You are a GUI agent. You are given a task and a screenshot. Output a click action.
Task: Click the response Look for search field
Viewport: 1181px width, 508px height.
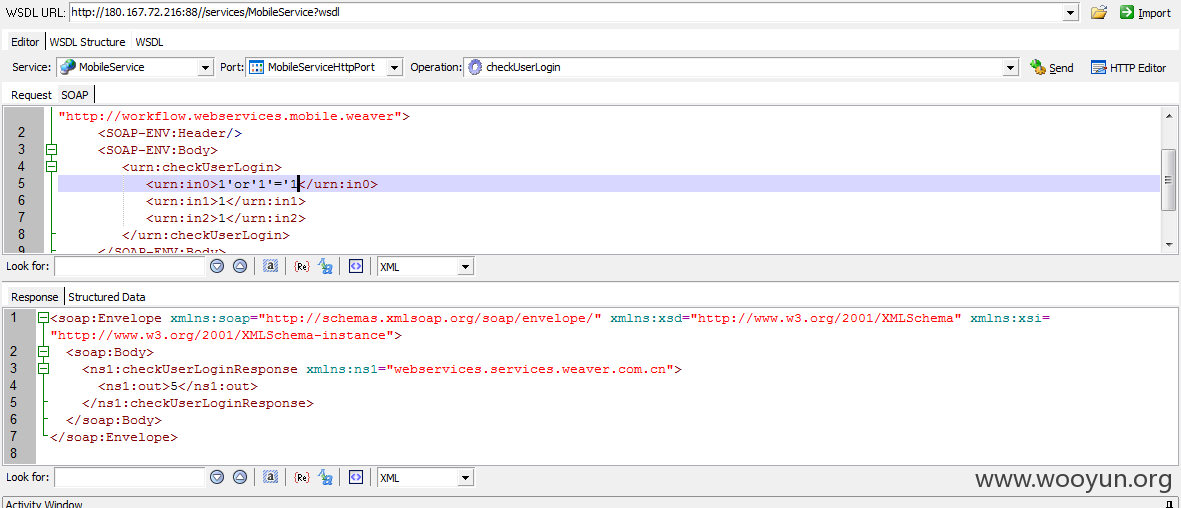[x=130, y=477]
